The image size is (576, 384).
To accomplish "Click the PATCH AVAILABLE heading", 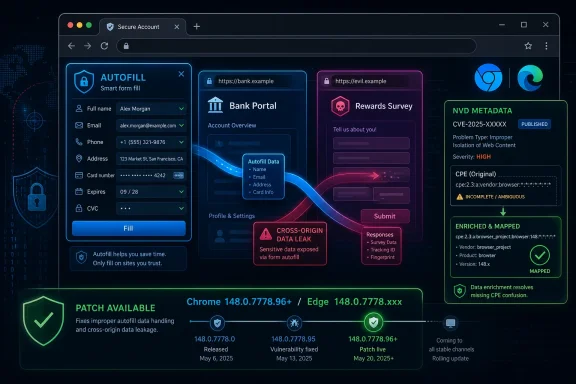I will click(115, 308).
